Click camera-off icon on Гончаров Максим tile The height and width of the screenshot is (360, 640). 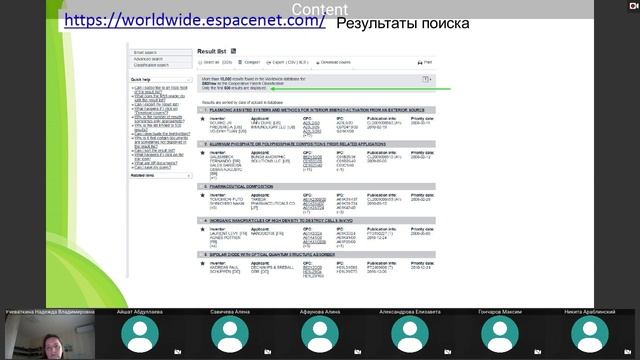point(538,351)
